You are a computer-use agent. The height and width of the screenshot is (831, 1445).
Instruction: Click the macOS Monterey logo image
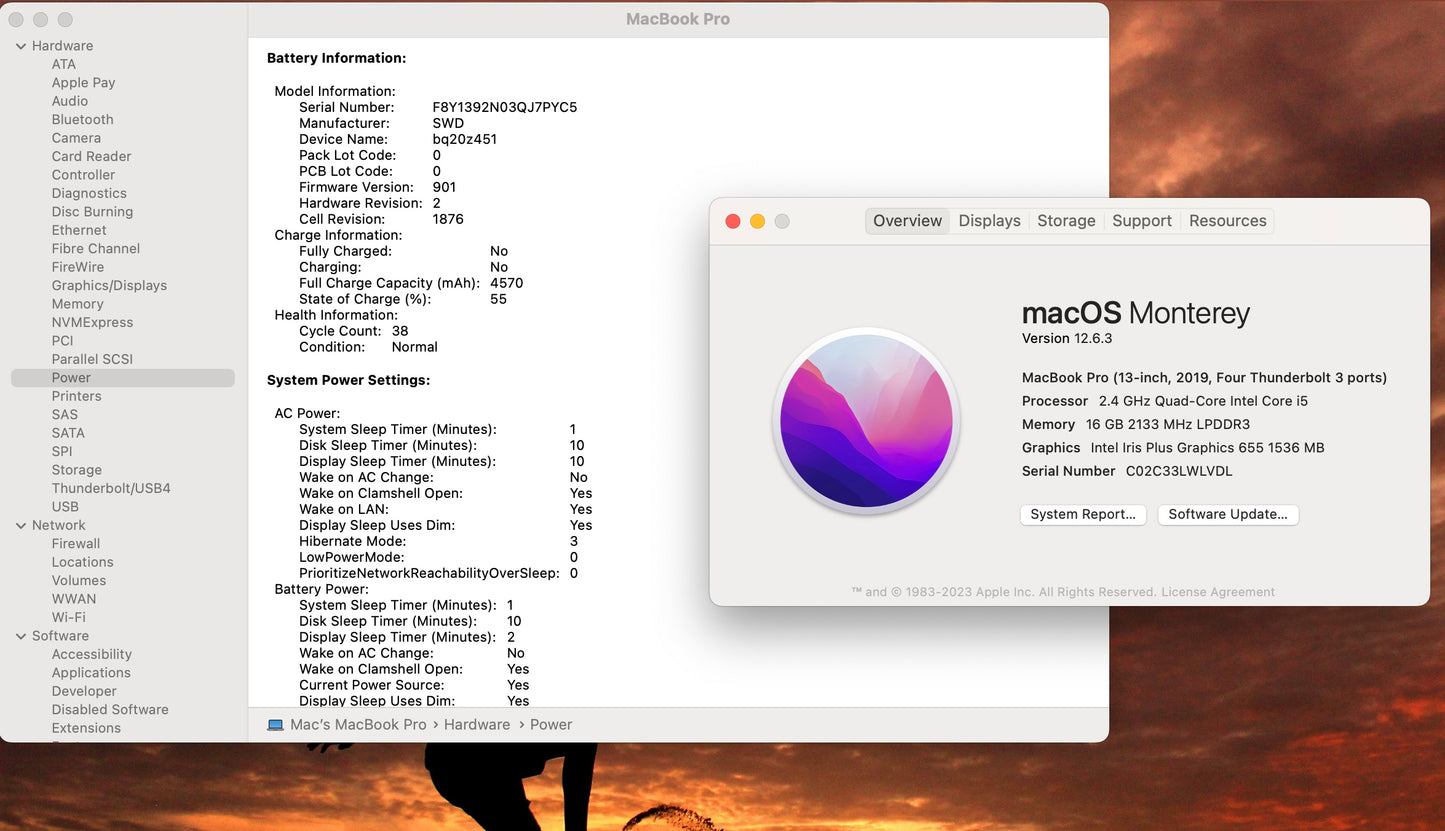click(x=866, y=421)
